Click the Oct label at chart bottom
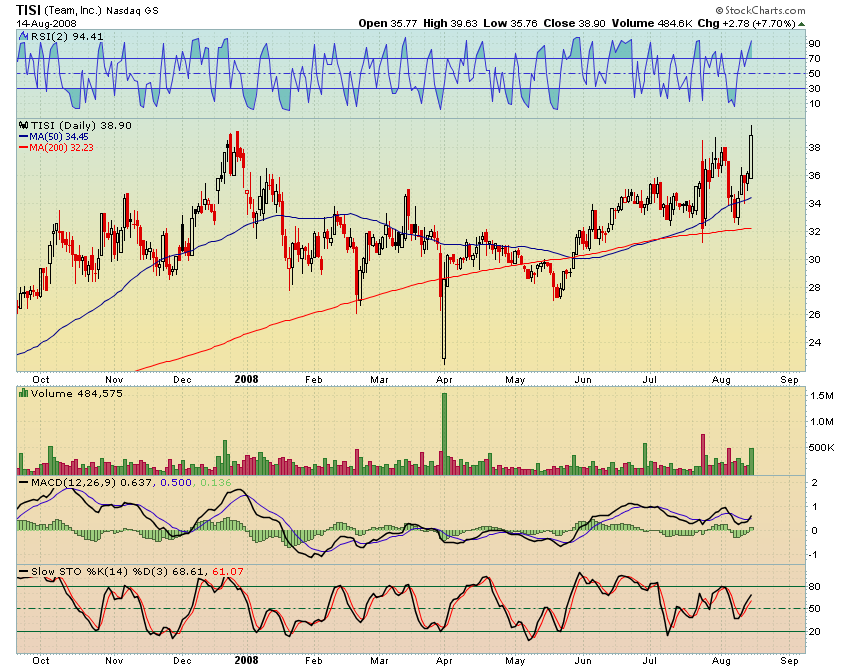The image size is (850, 668). 41,660
